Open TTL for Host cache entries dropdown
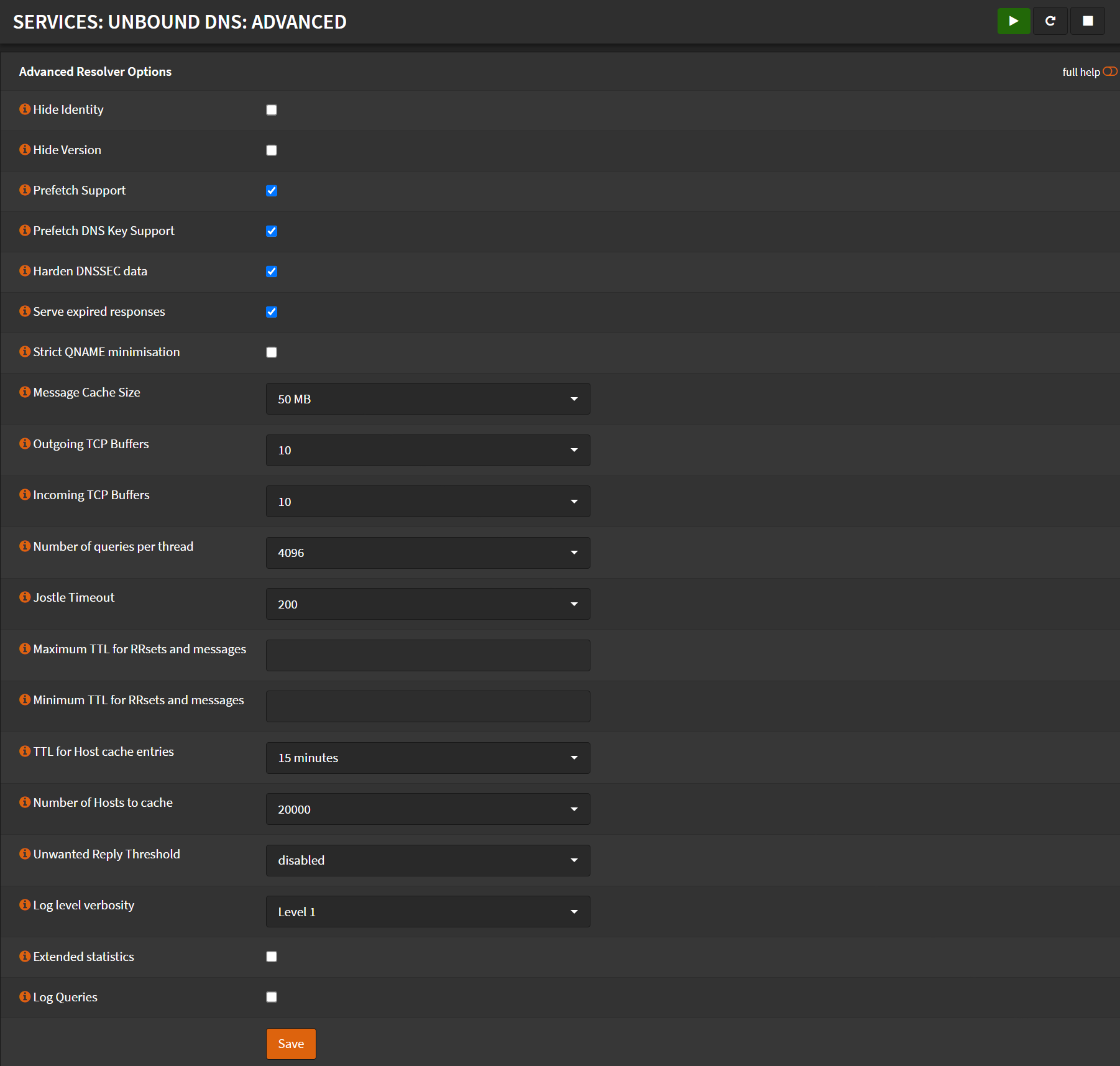 [428, 758]
